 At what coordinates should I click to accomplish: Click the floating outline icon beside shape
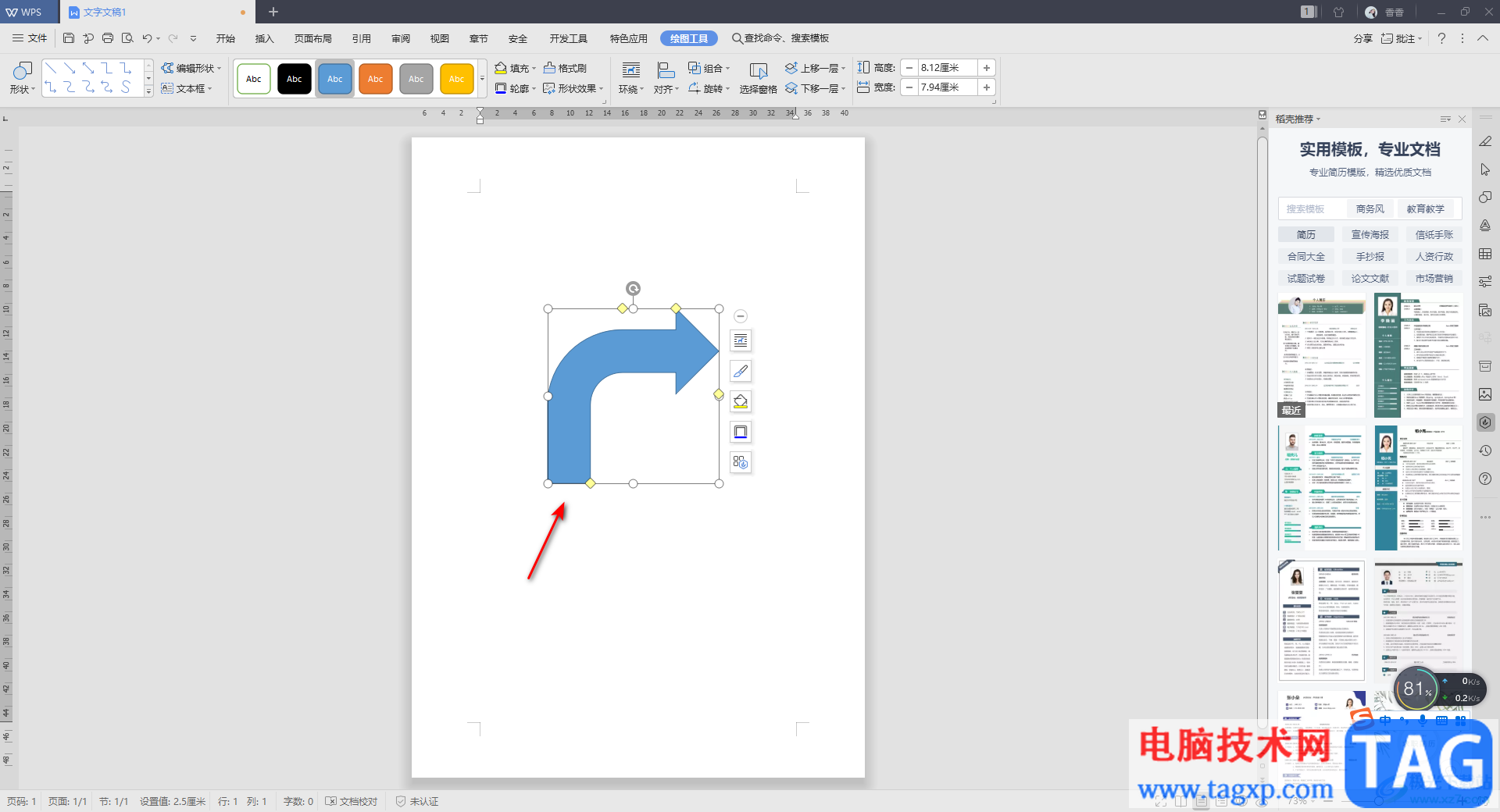[741, 432]
